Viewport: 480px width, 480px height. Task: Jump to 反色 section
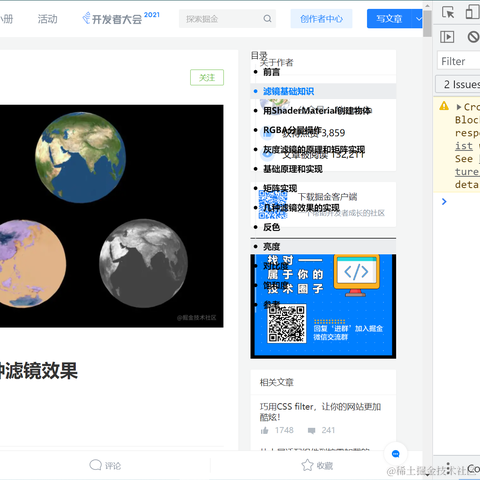pos(271,227)
